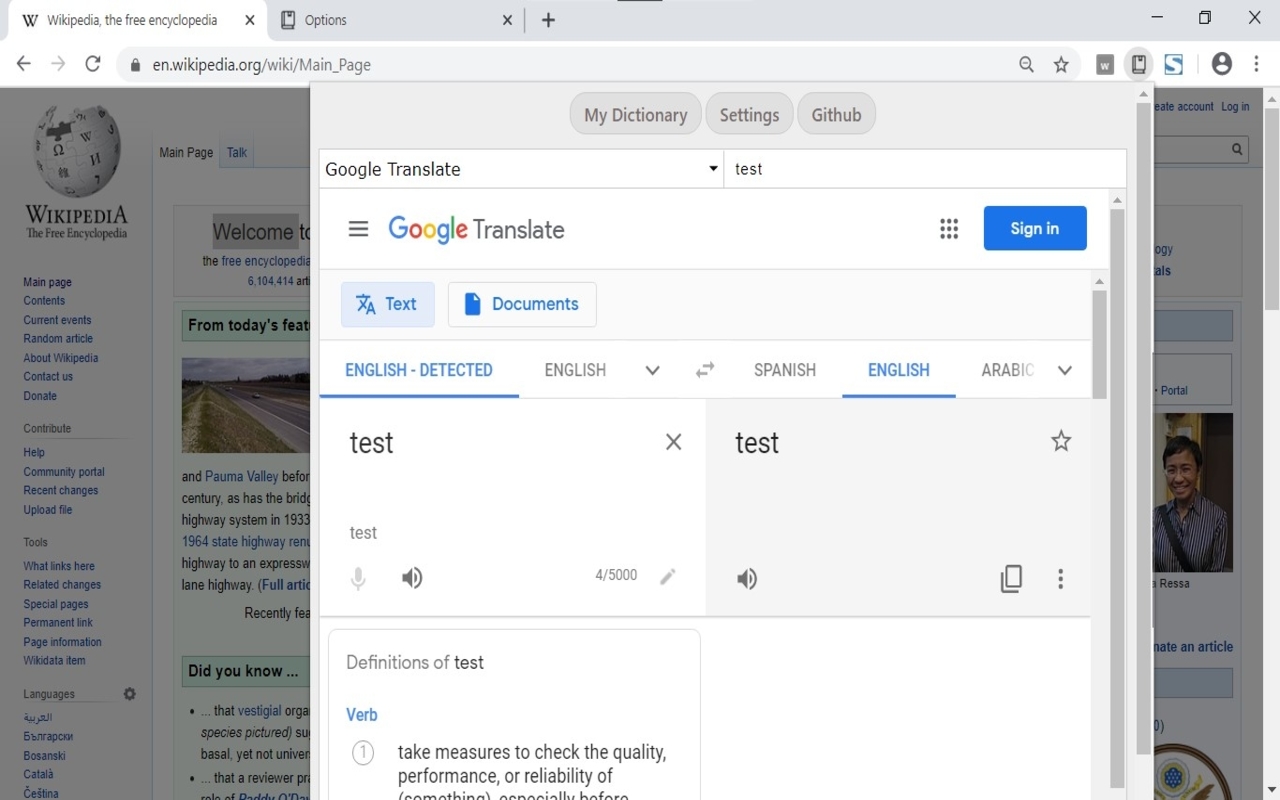Open Wikipedia Community portal link
This screenshot has width=1280, height=800.
[64, 472]
